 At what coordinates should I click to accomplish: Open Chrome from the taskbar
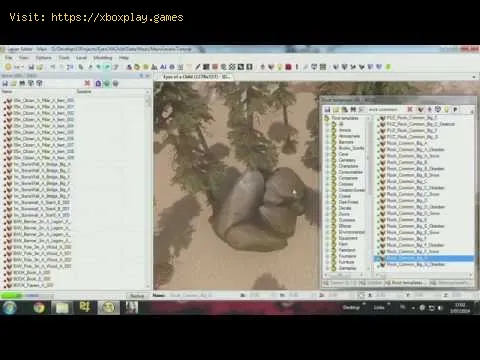pos(39,308)
